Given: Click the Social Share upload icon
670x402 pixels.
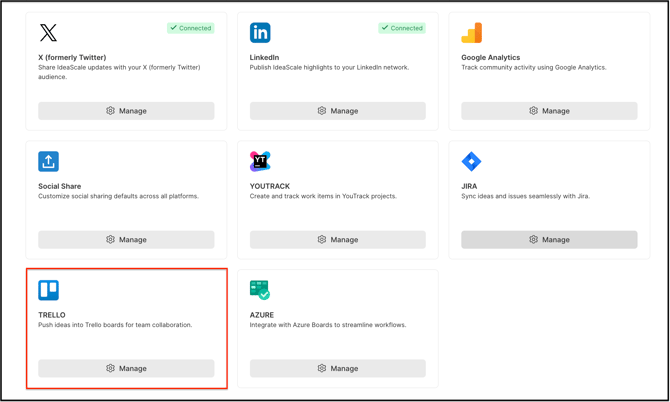Looking at the screenshot, I should (48, 161).
